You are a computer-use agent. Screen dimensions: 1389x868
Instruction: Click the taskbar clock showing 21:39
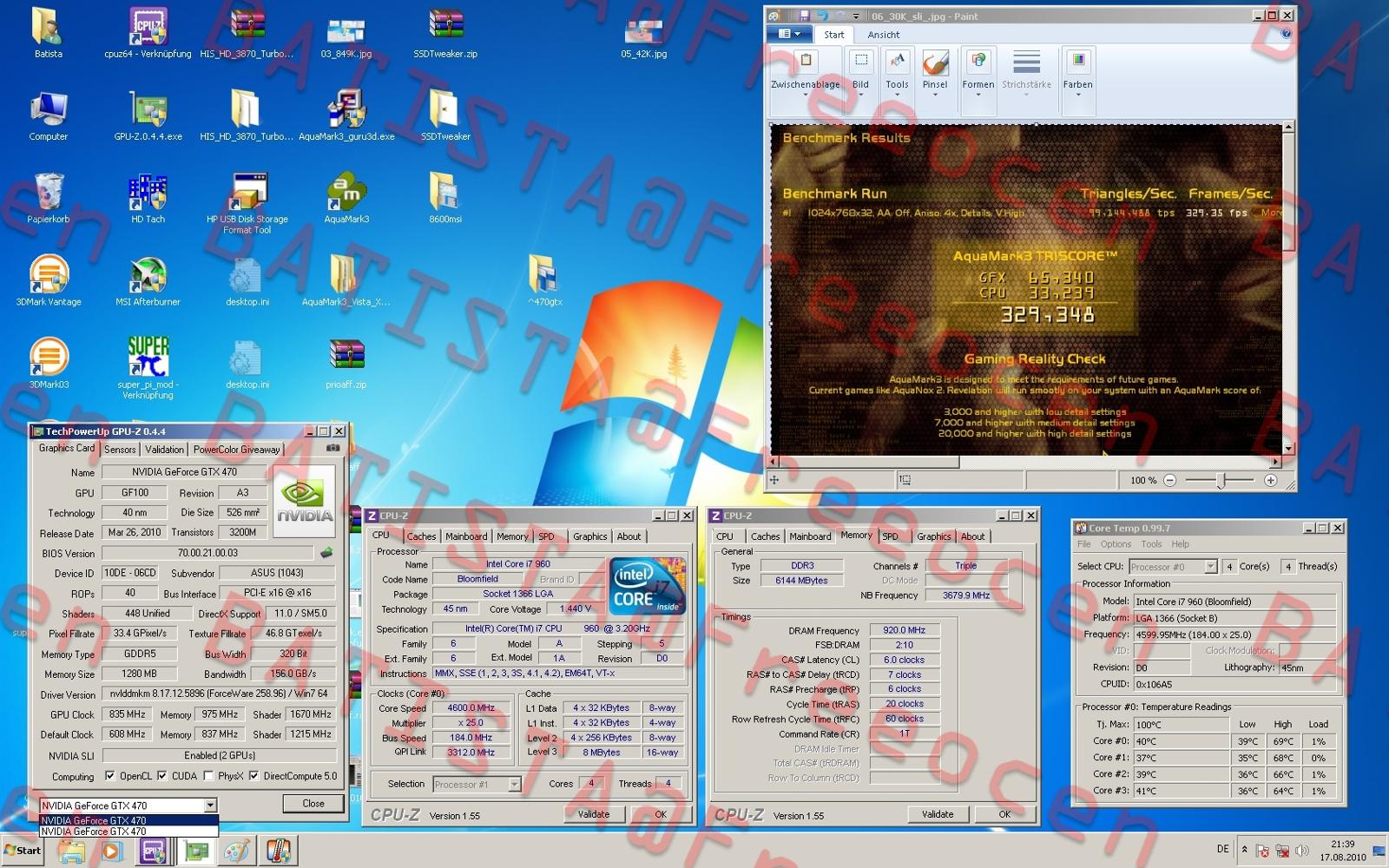[1342, 850]
